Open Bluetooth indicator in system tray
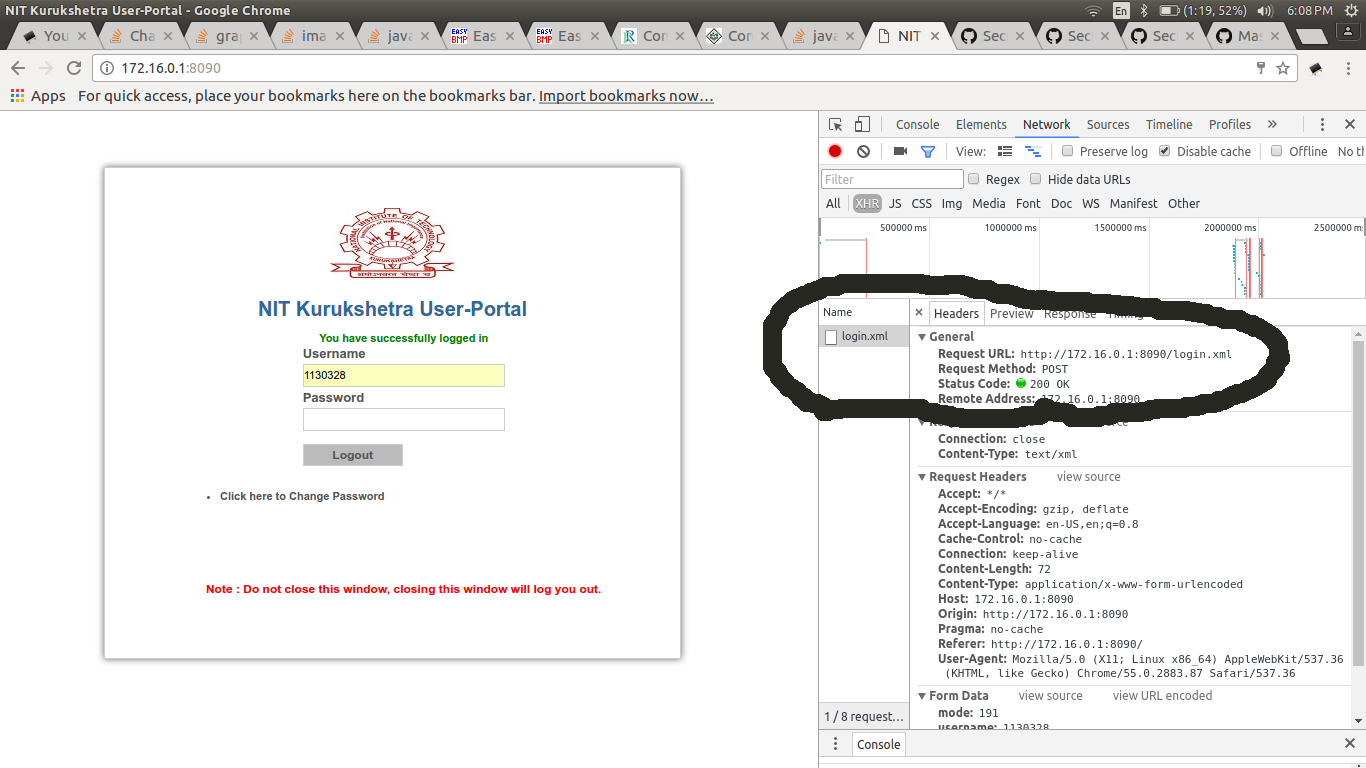The height and width of the screenshot is (768, 1366). click(1143, 10)
